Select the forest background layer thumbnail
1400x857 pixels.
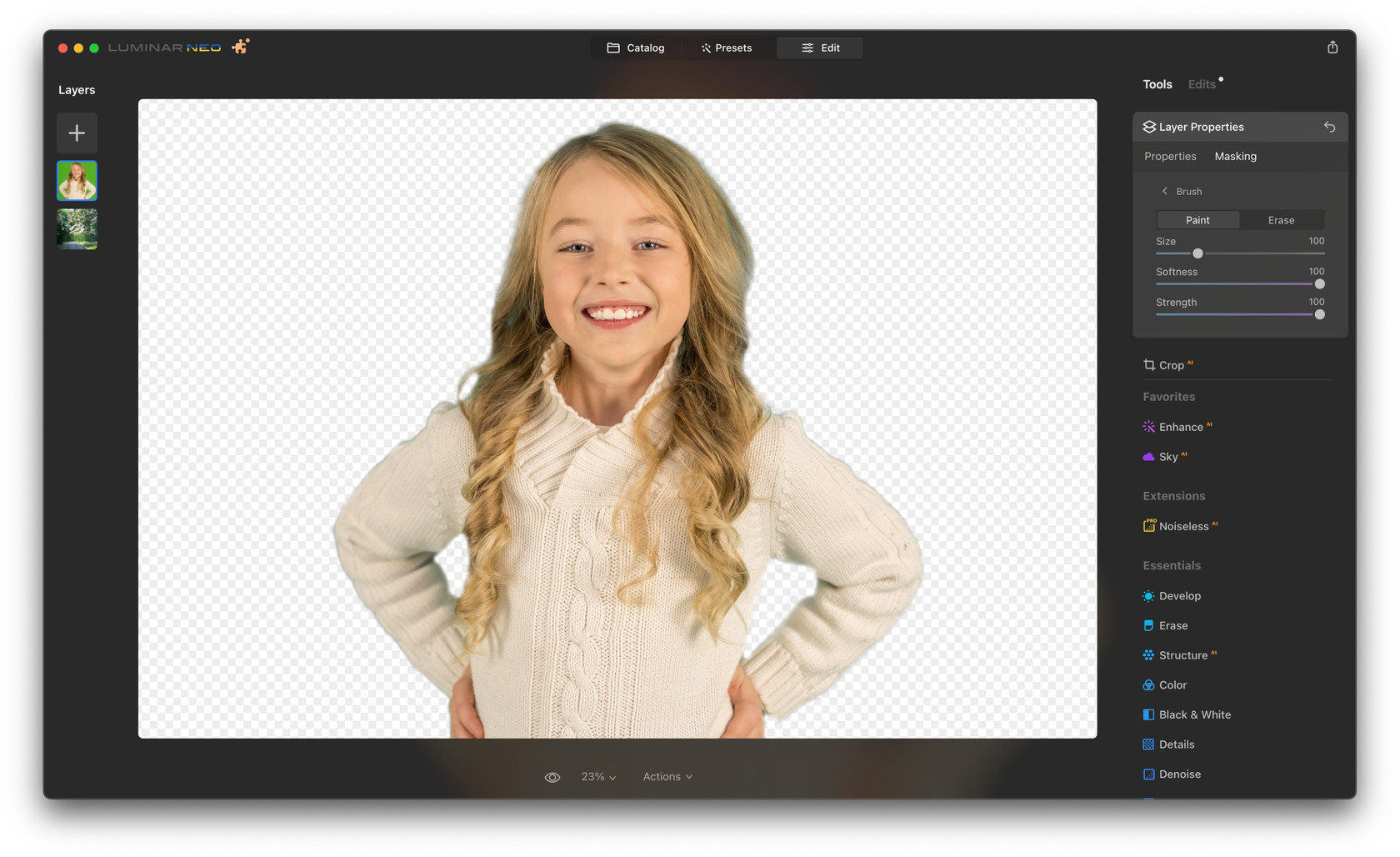(76, 228)
